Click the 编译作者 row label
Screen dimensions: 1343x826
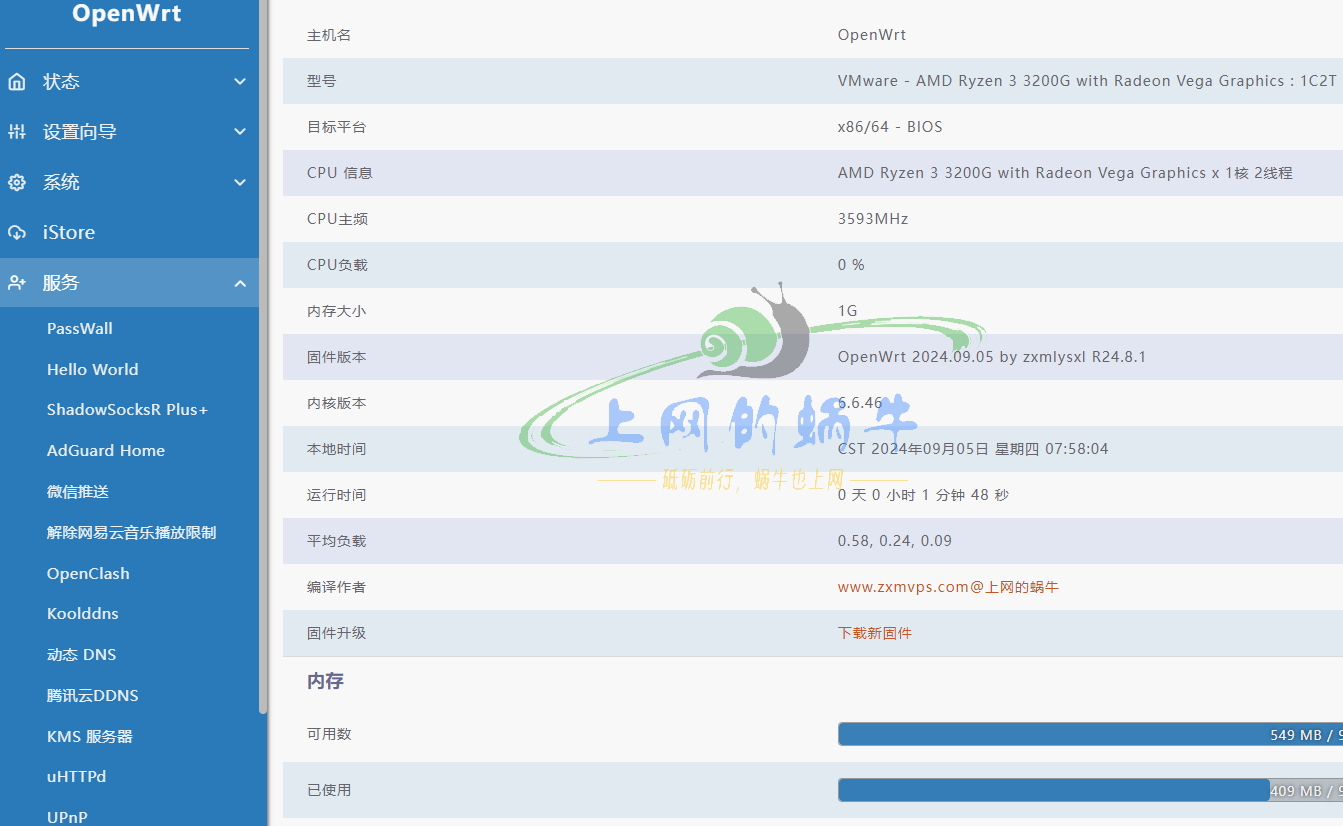(x=336, y=587)
